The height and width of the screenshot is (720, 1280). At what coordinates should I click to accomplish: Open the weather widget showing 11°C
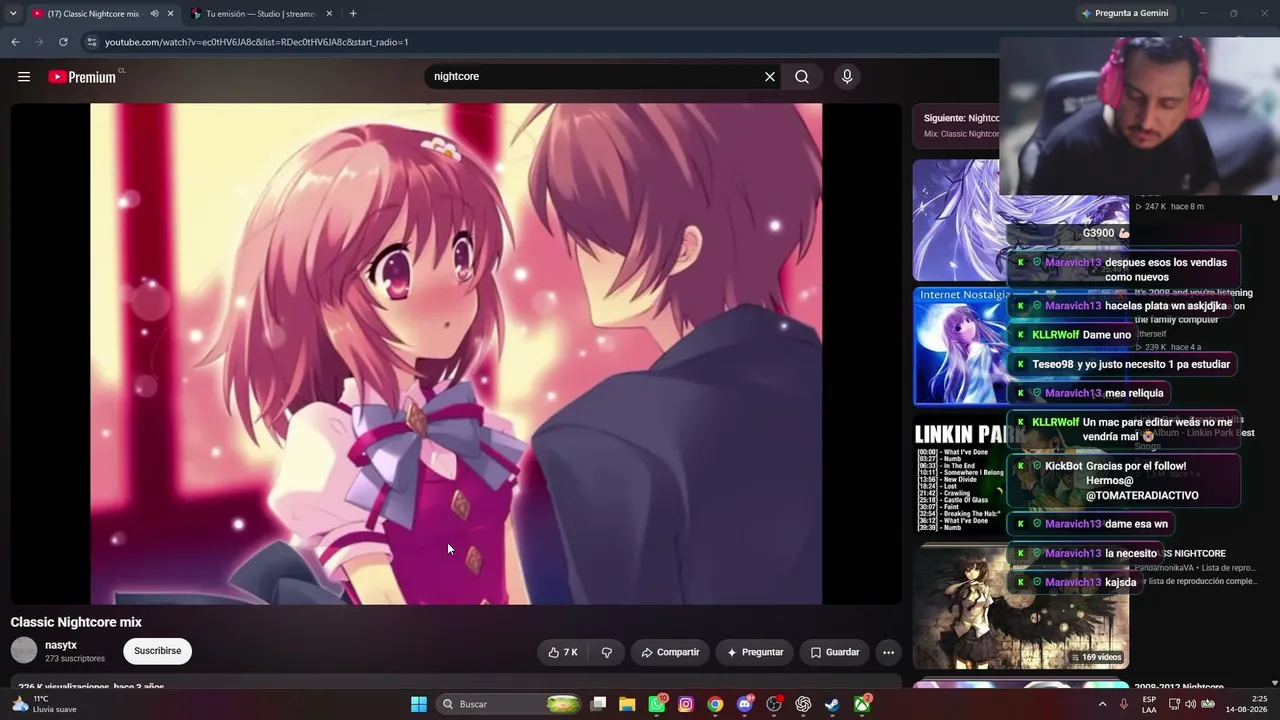click(44, 704)
